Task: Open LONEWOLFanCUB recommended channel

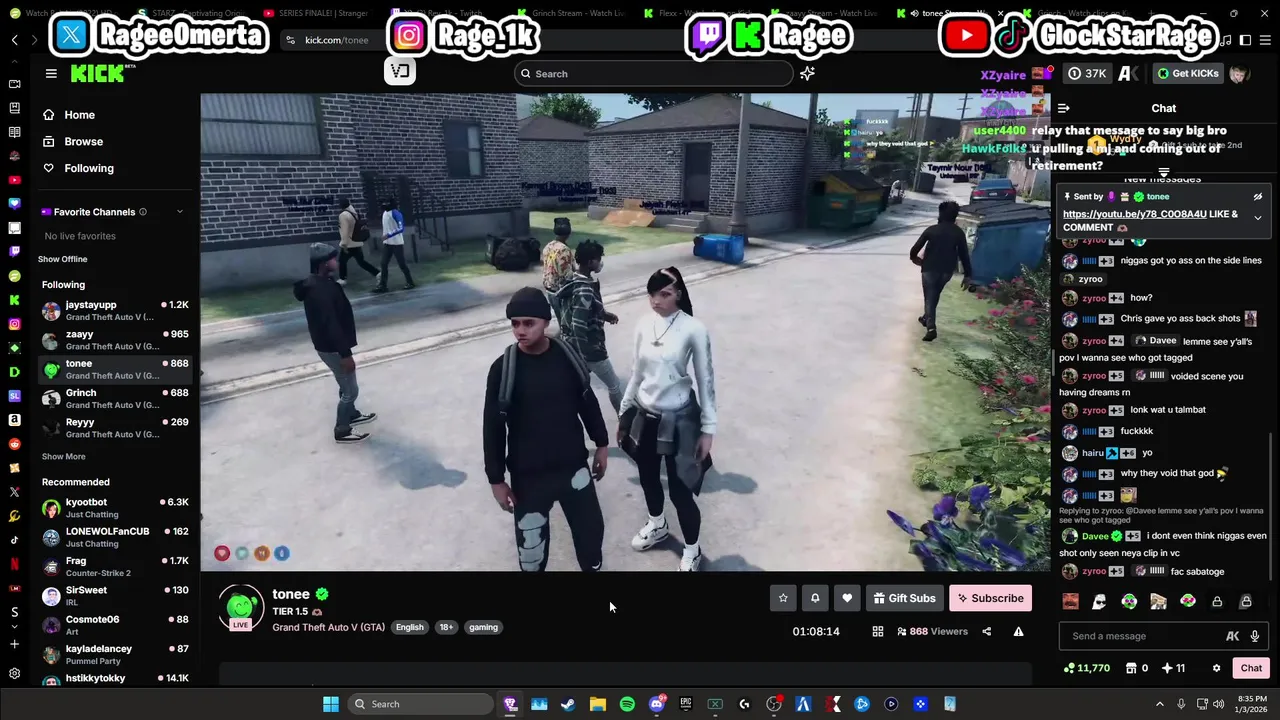Action: point(115,537)
